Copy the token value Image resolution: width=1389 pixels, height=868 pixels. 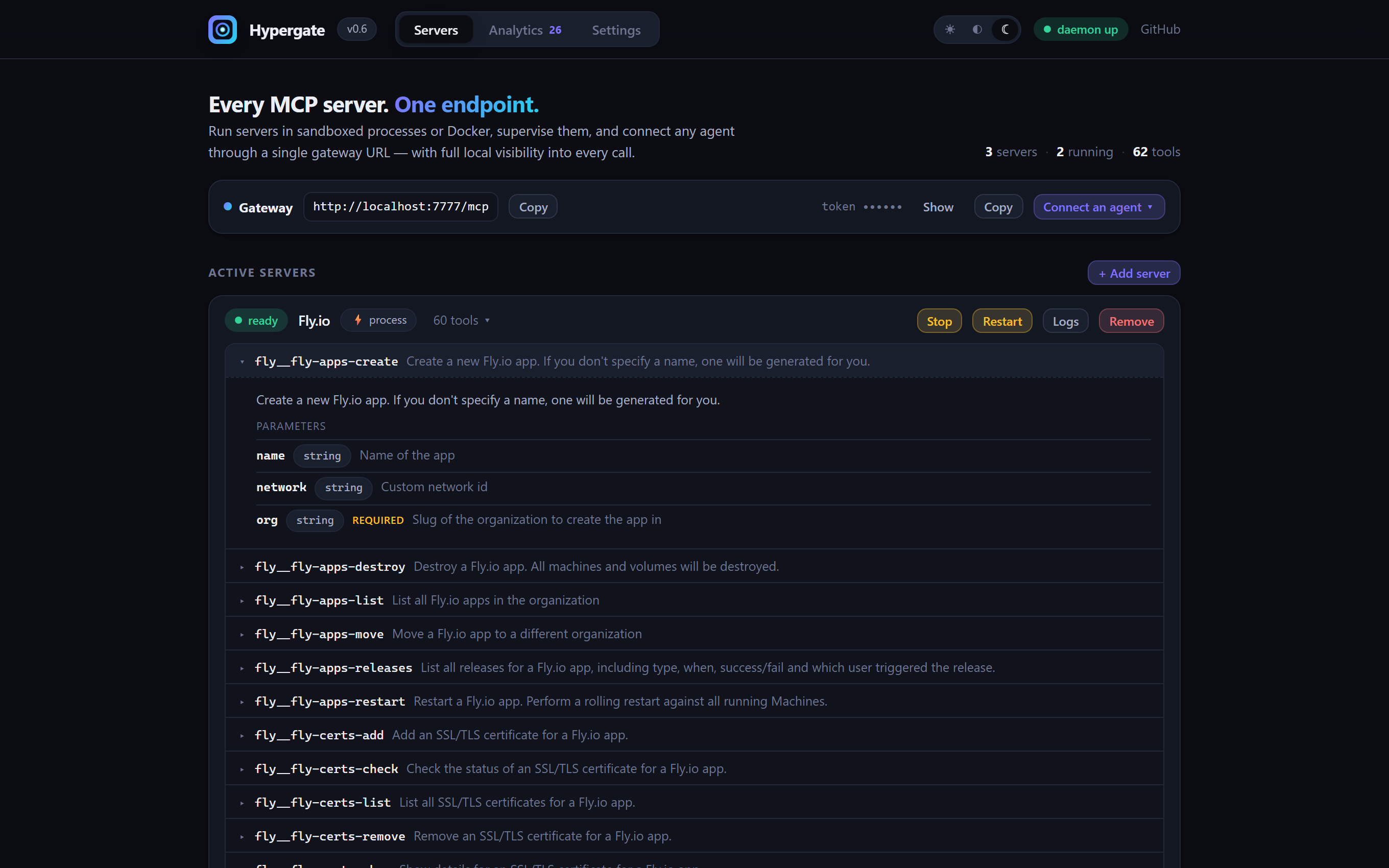pyautogui.click(x=998, y=207)
